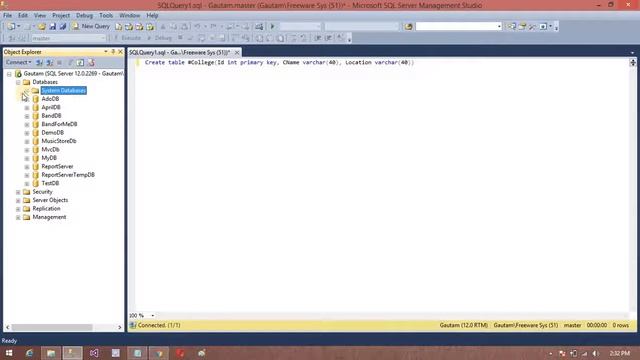
Task: Open the master database dropdown in SQL toolbar
Action: (x=103, y=38)
